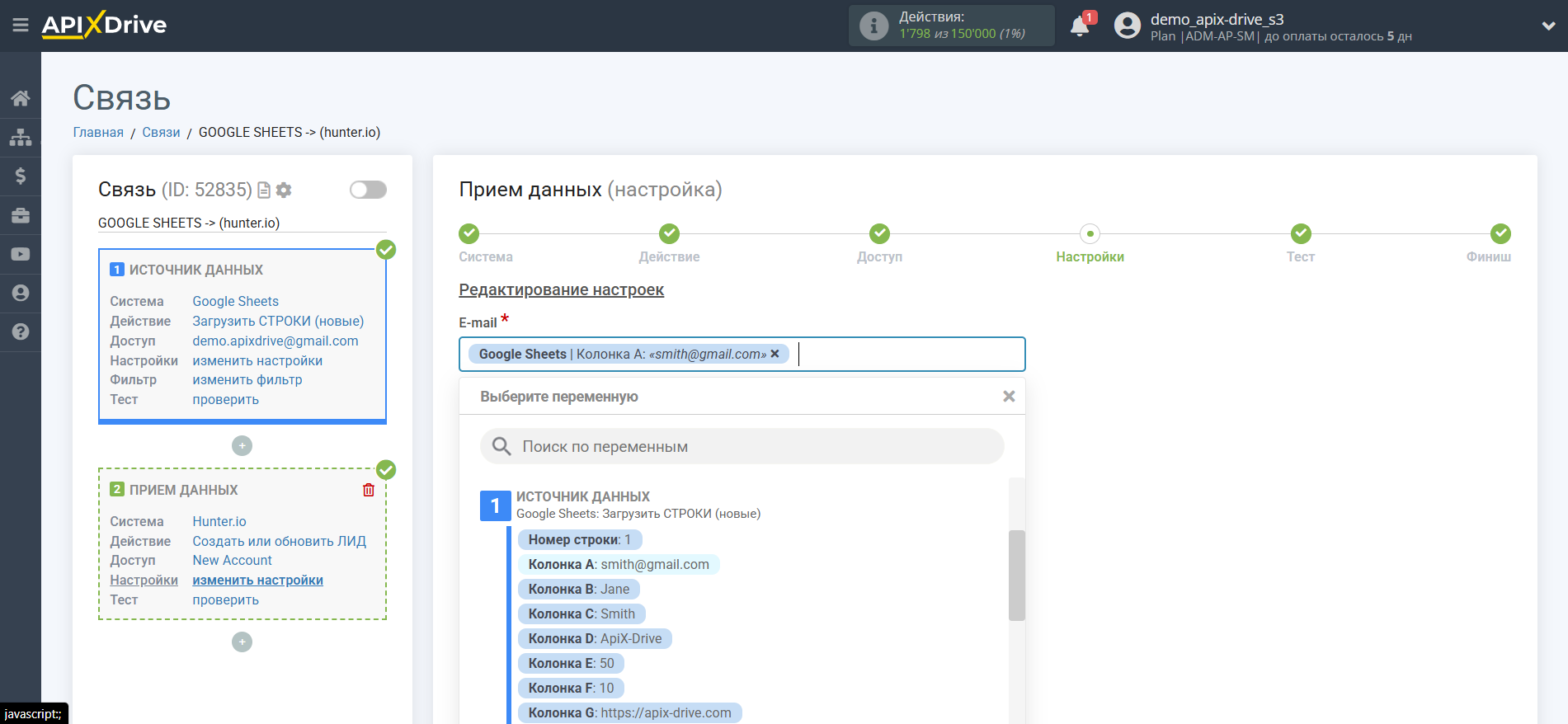The width and height of the screenshot is (1568, 724).
Task: Click receiver проверить test link
Action: tap(225, 599)
